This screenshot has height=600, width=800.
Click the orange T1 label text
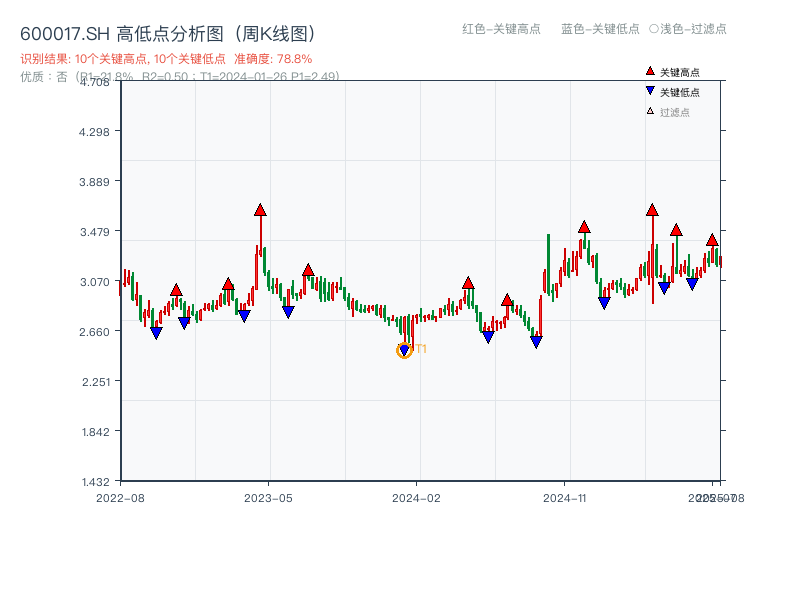pyautogui.click(x=421, y=349)
